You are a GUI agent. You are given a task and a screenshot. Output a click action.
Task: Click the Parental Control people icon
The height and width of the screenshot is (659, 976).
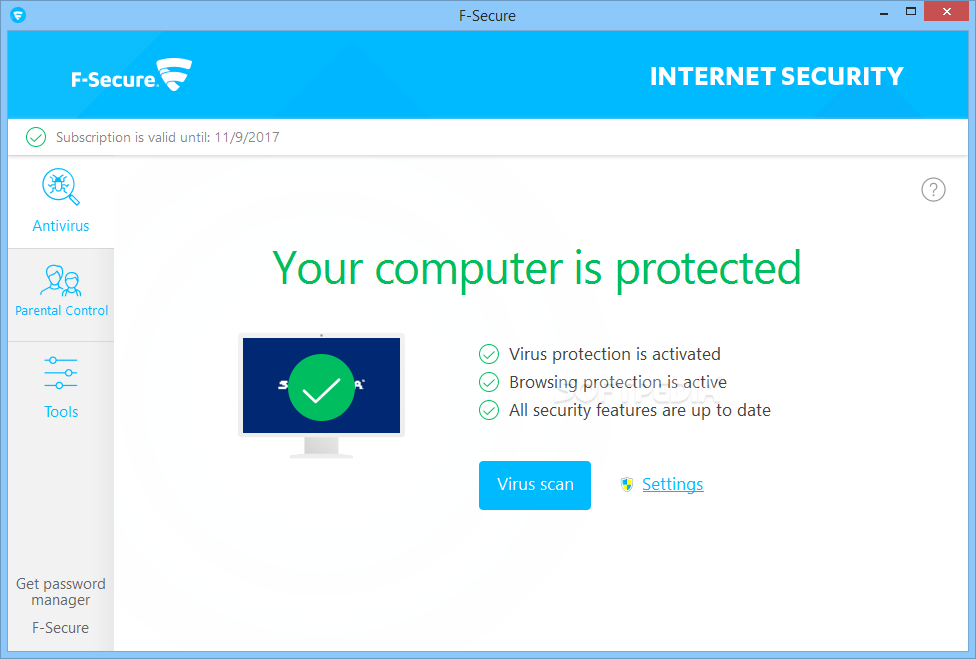[x=61, y=281]
